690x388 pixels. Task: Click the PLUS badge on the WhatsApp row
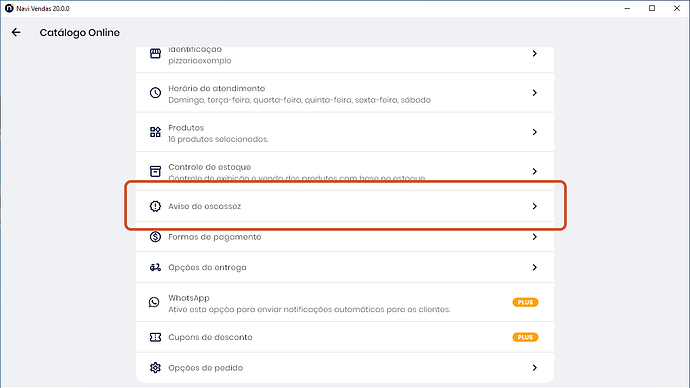(525, 302)
